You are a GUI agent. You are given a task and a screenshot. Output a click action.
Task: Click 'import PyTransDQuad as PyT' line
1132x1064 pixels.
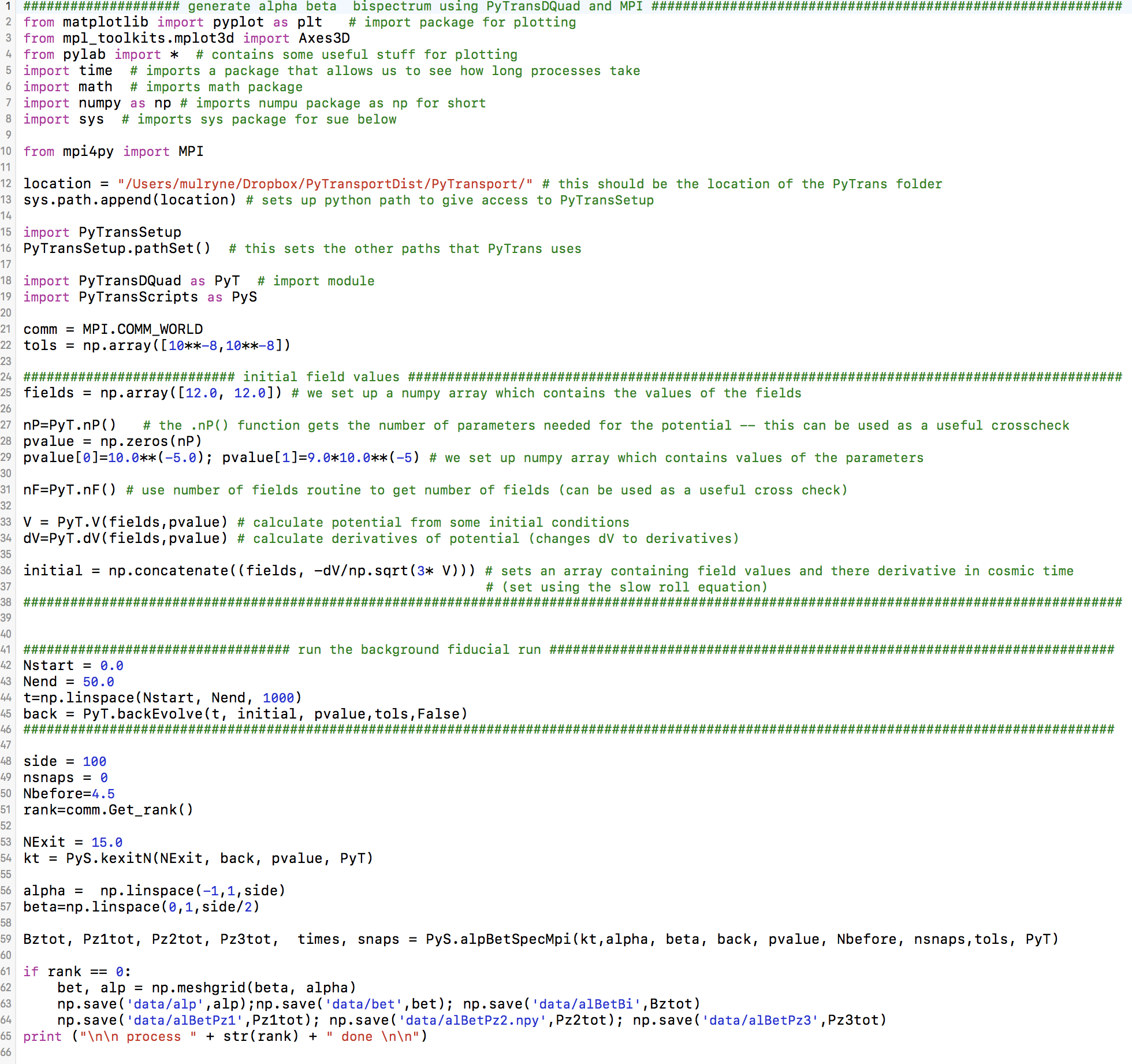(x=132, y=281)
